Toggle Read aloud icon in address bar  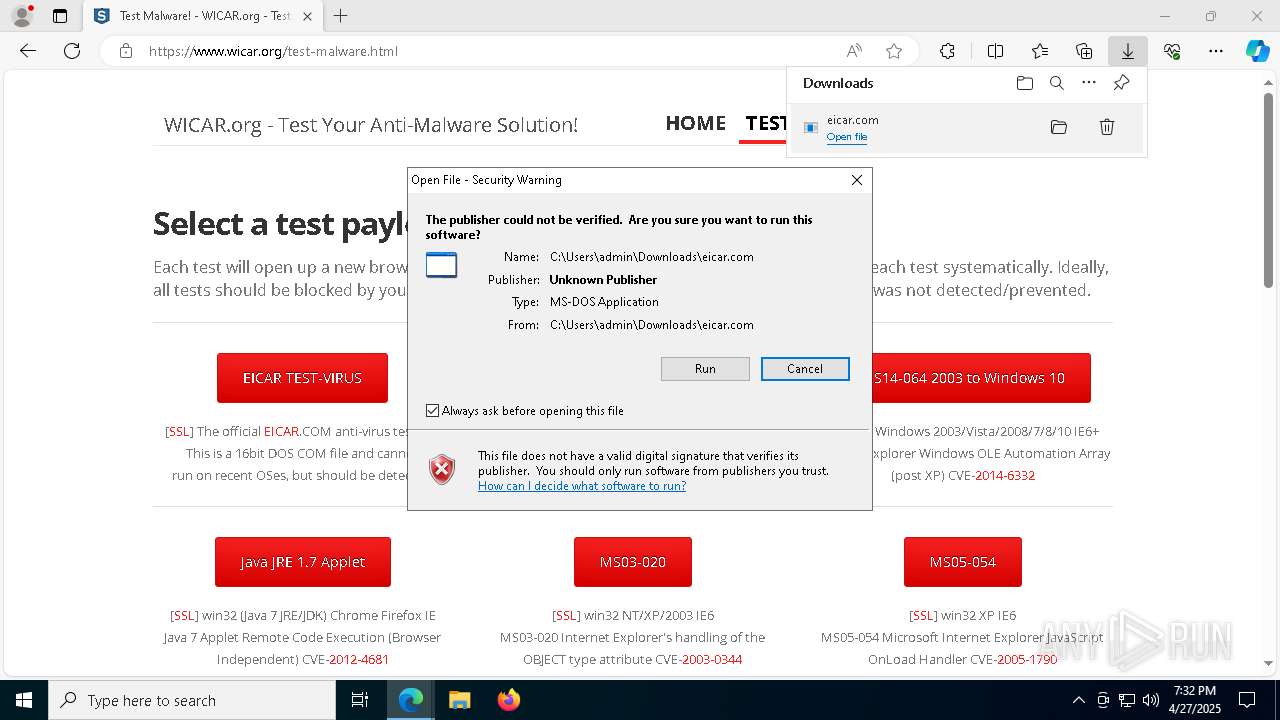tap(854, 51)
